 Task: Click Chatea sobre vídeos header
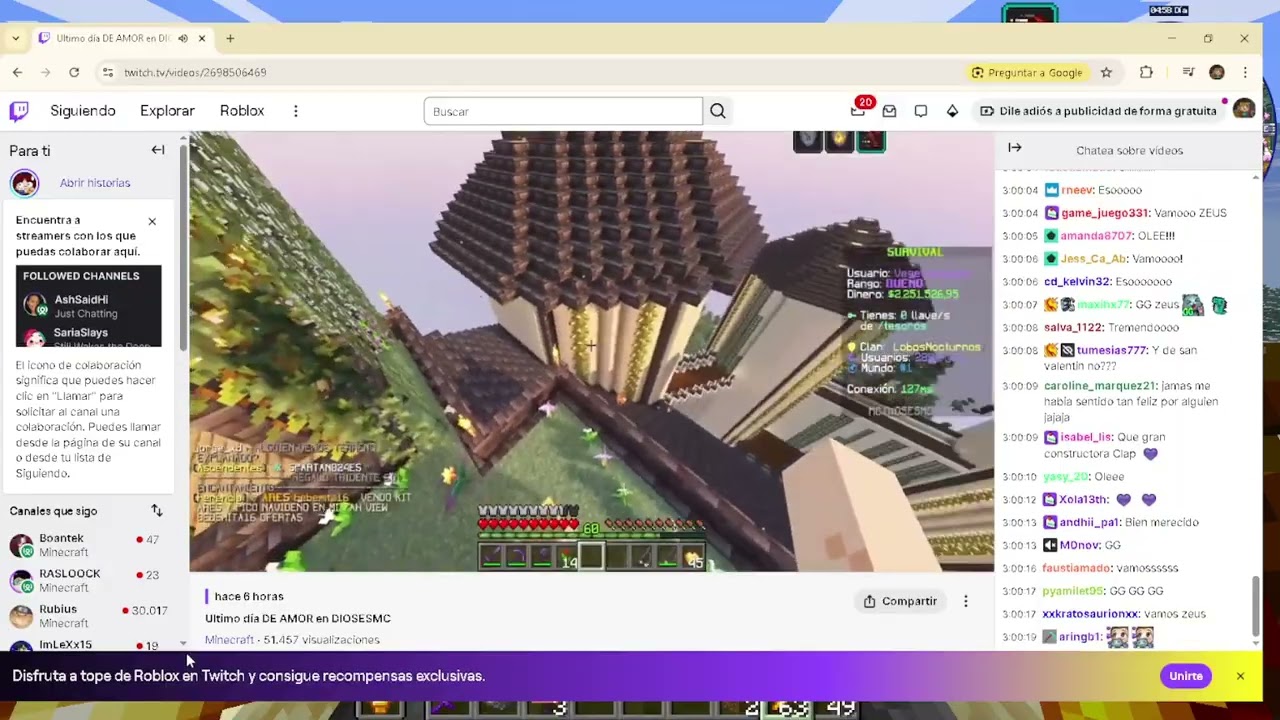(1129, 150)
